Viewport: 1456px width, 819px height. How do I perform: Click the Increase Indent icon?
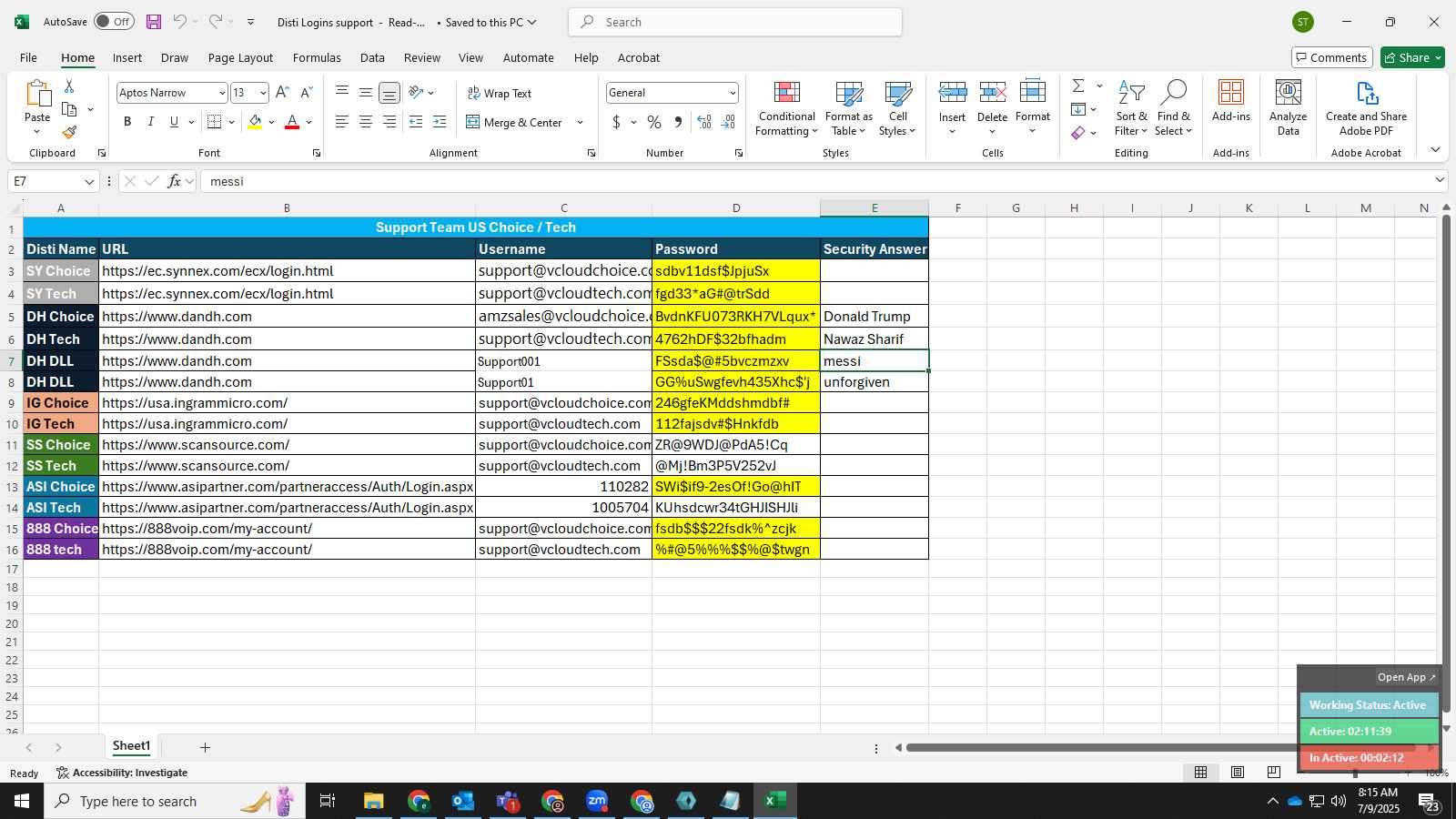pyautogui.click(x=440, y=122)
